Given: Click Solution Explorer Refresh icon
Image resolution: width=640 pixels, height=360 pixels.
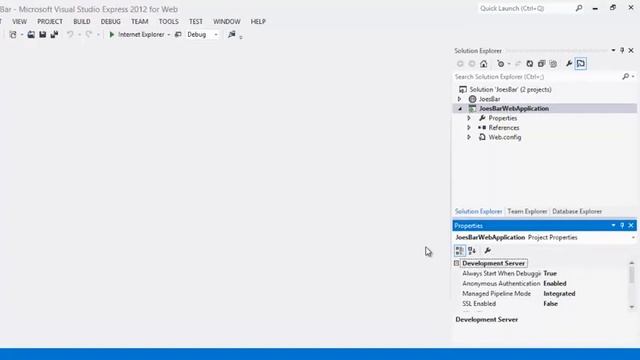Looking at the screenshot, I should click(x=530, y=64).
